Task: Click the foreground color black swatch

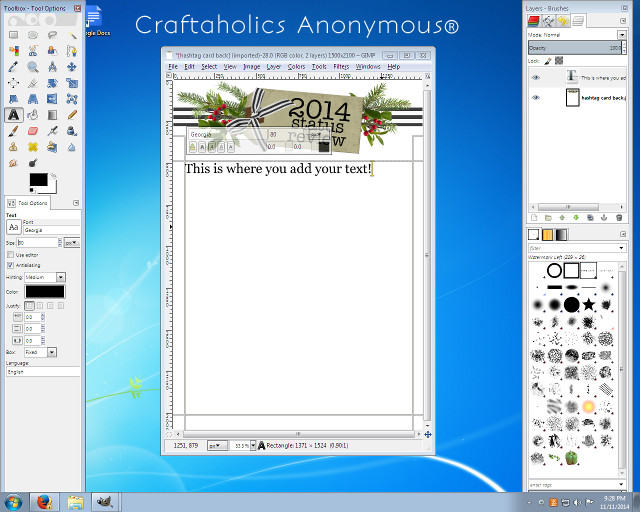Action: tap(38, 180)
